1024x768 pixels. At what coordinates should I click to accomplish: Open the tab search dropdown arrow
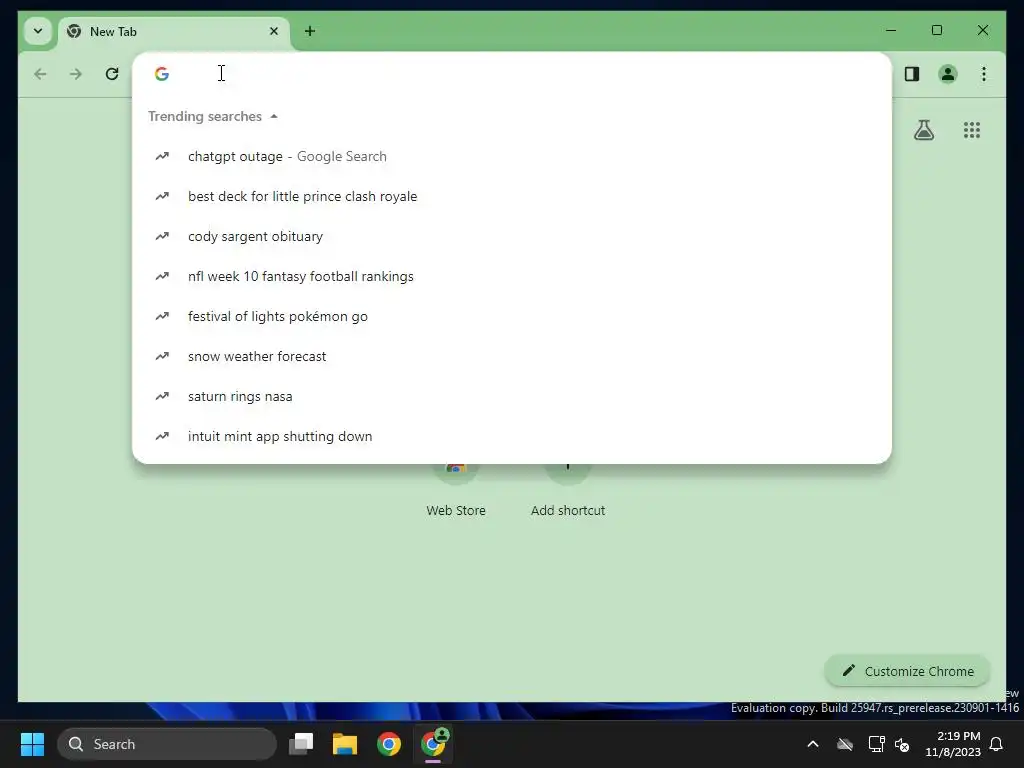pos(38,31)
